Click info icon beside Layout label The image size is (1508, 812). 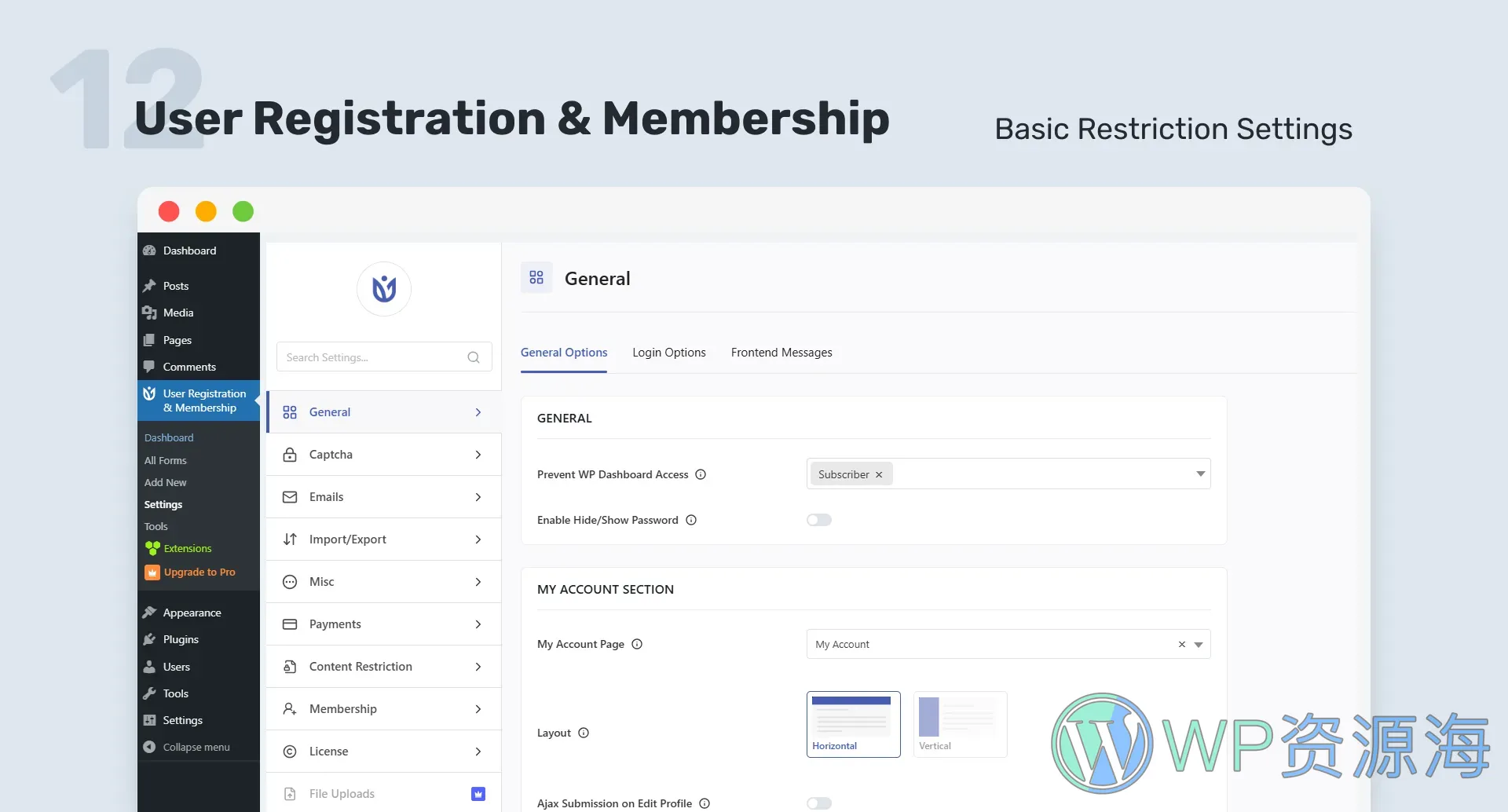584,733
